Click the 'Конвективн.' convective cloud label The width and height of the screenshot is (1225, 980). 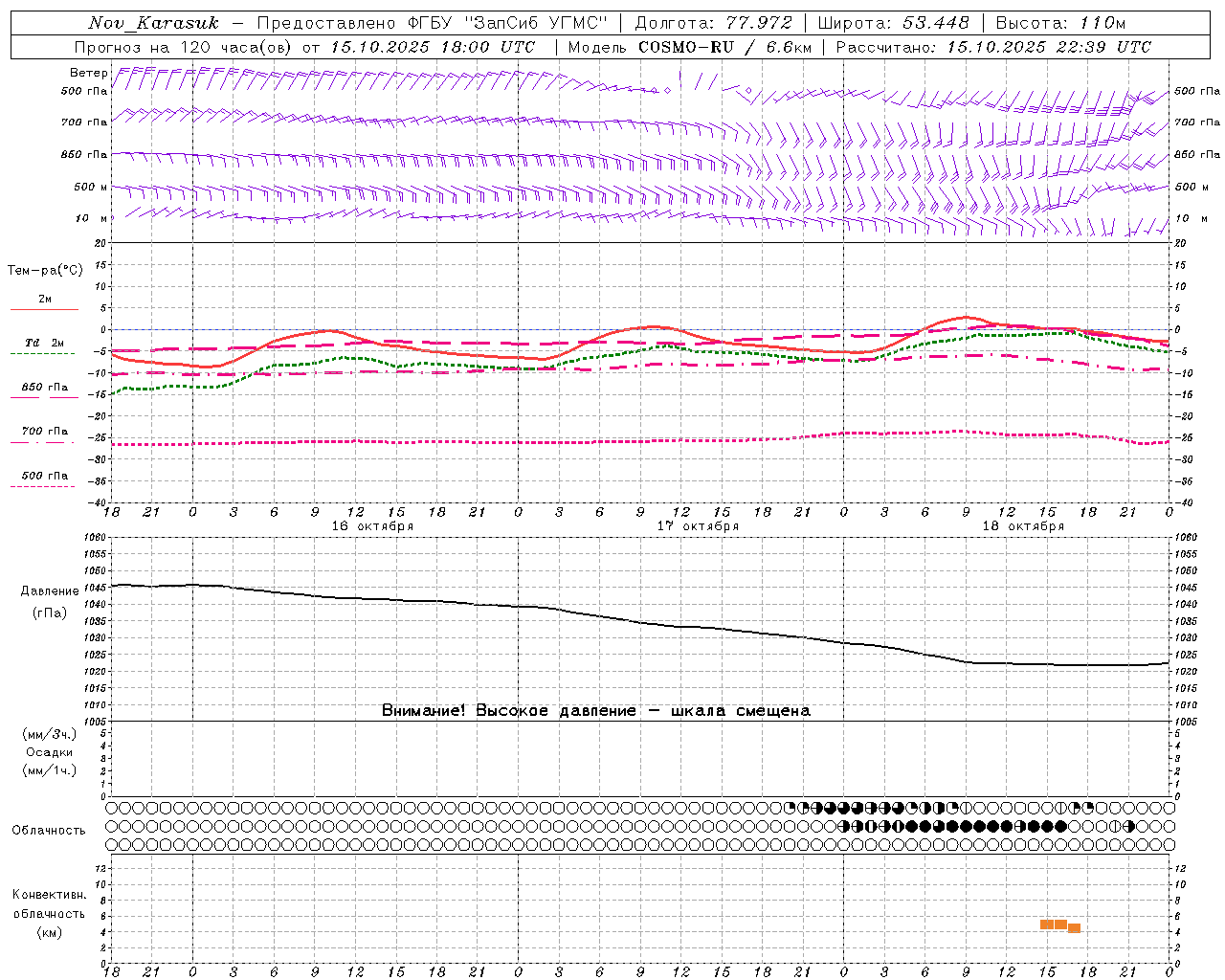point(50,895)
